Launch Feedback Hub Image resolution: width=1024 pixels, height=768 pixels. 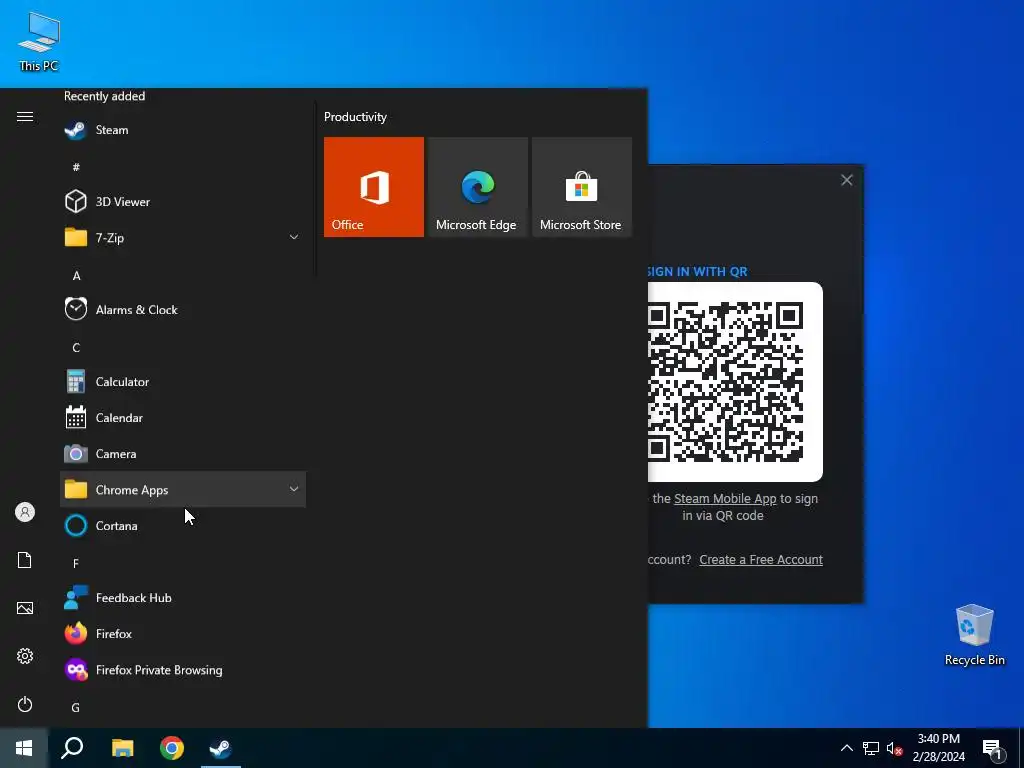tap(183, 598)
